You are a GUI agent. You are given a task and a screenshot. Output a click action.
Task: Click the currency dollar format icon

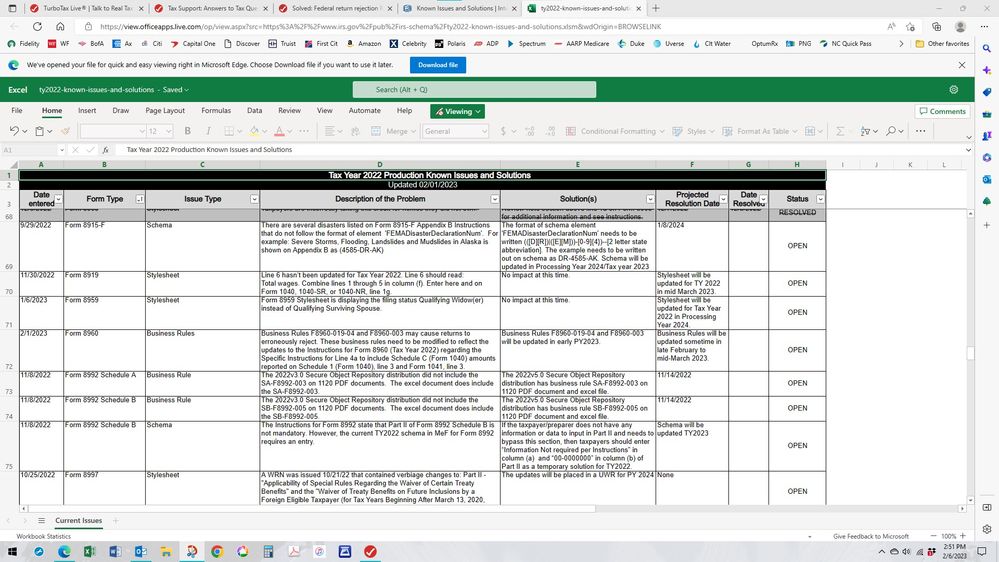503,131
